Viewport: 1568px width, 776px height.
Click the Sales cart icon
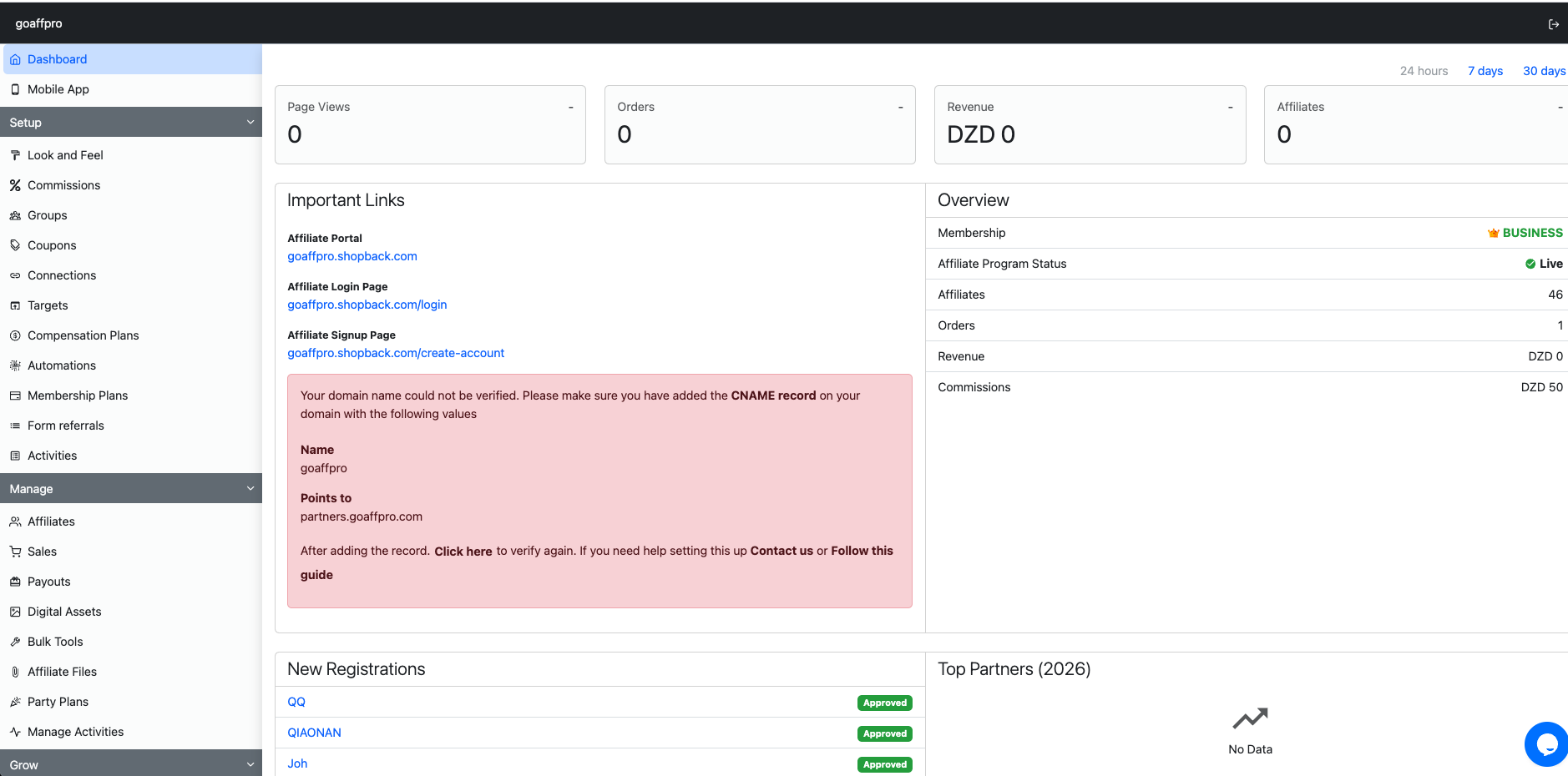[x=15, y=552]
